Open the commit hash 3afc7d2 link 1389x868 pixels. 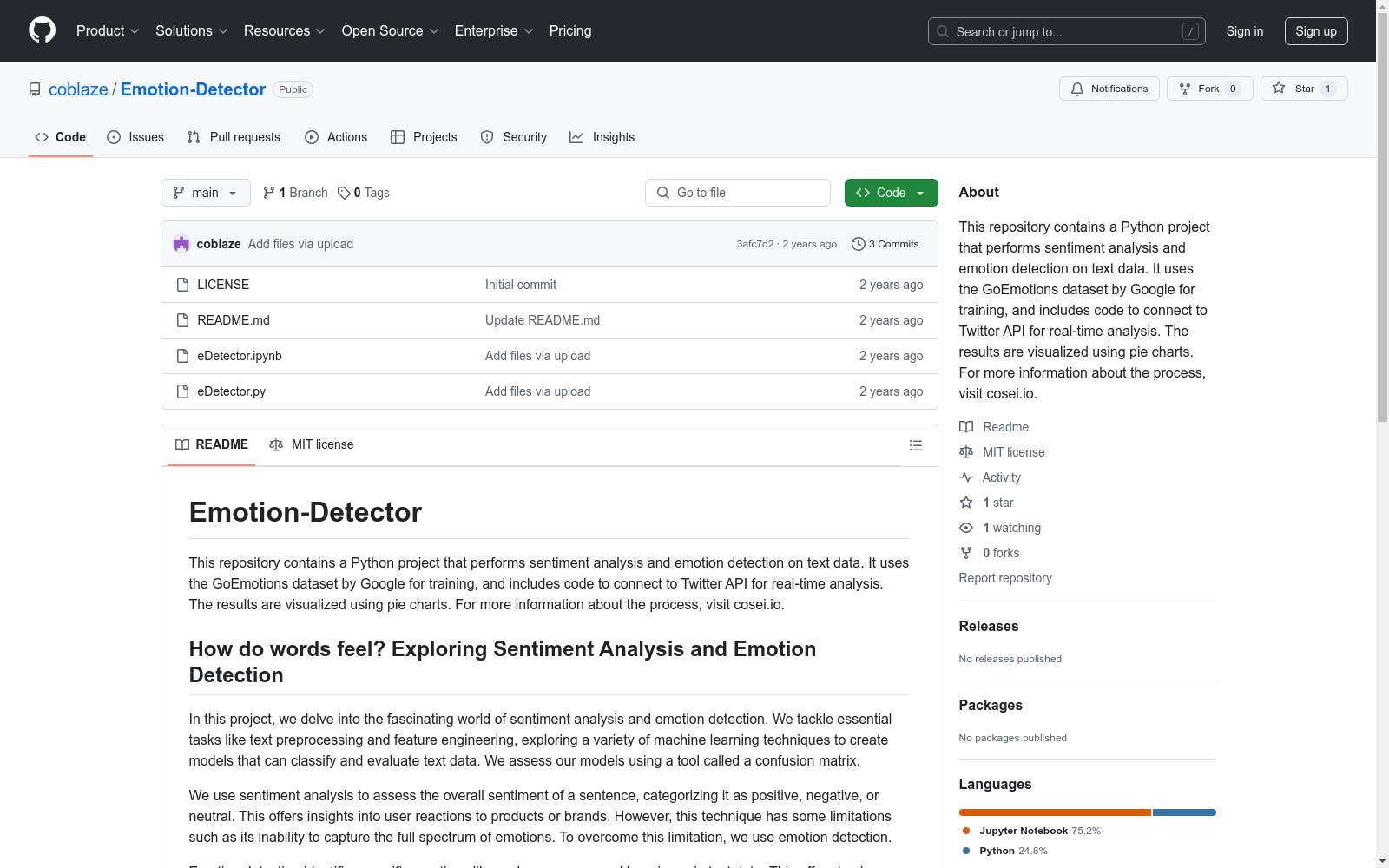(x=755, y=244)
